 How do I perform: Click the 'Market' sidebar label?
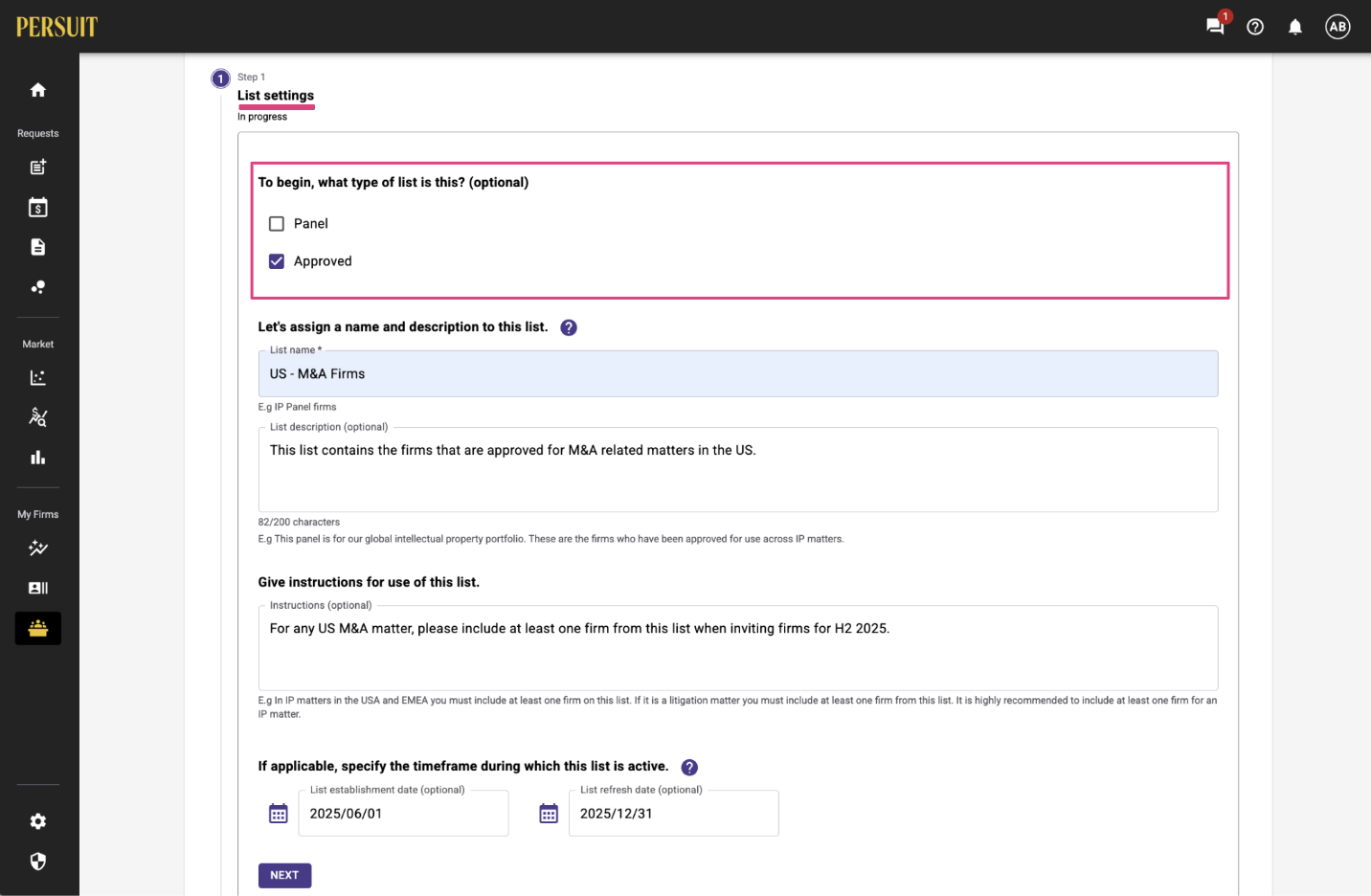[38, 345]
